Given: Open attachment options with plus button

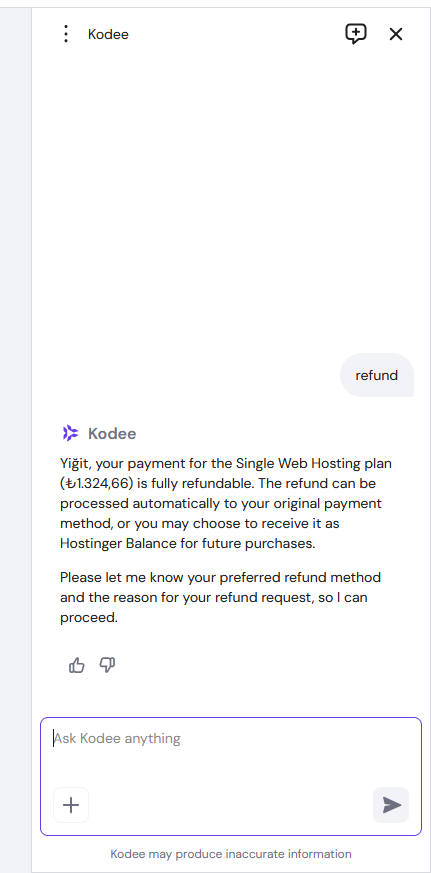Looking at the screenshot, I should [71, 805].
